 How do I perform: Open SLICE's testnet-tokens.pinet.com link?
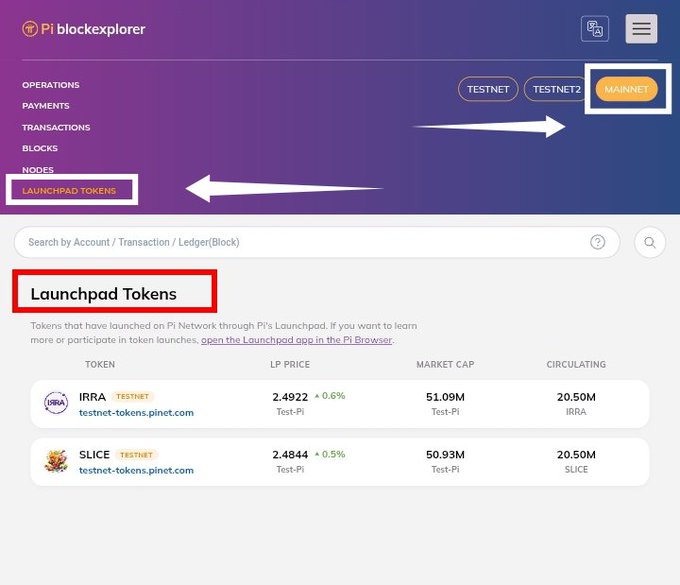pos(136,470)
